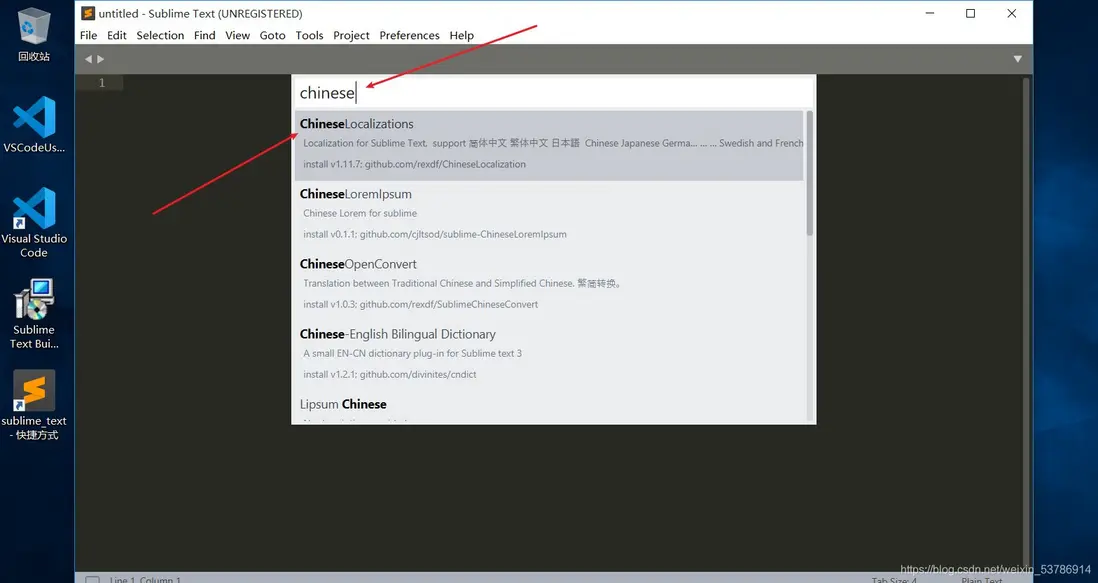Image resolution: width=1098 pixels, height=583 pixels.
Task: Open the Preferences menu
Action: 409,35
